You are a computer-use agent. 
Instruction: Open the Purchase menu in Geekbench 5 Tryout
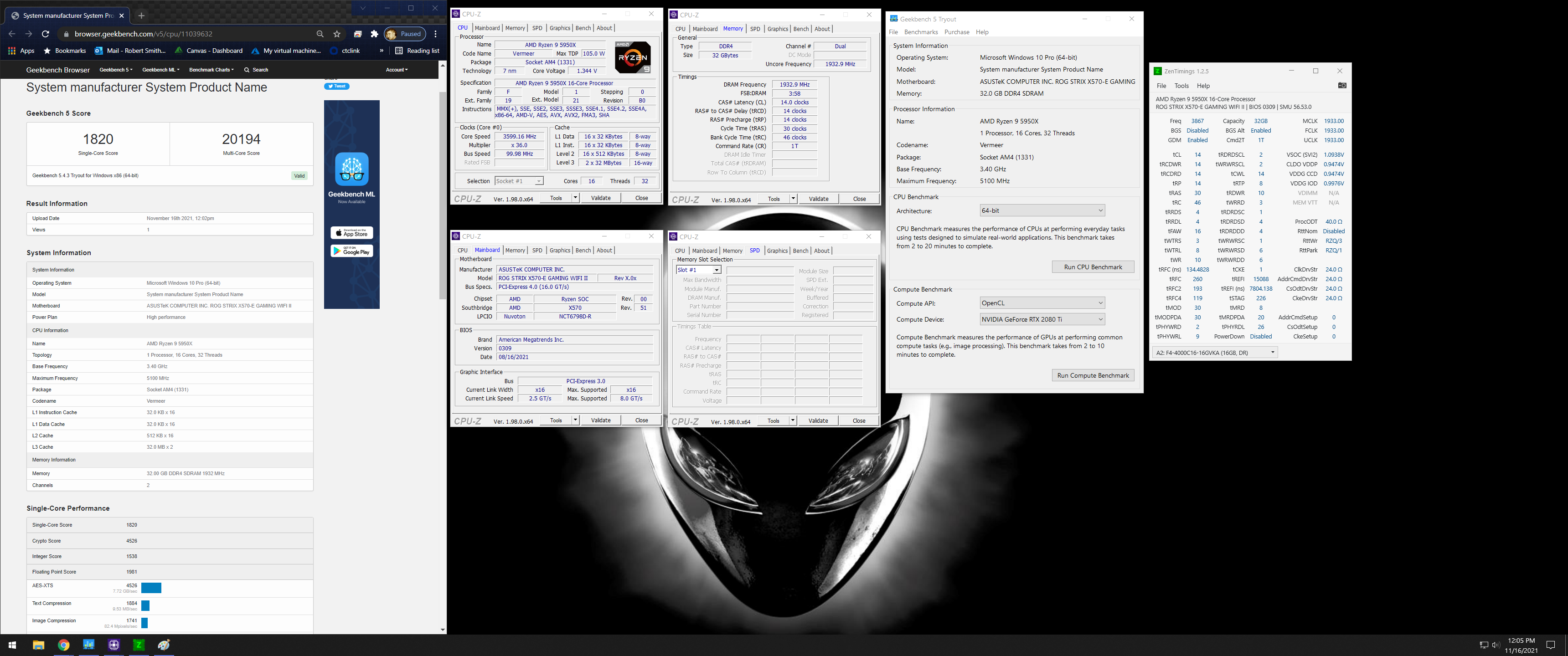tap(957, 32)
